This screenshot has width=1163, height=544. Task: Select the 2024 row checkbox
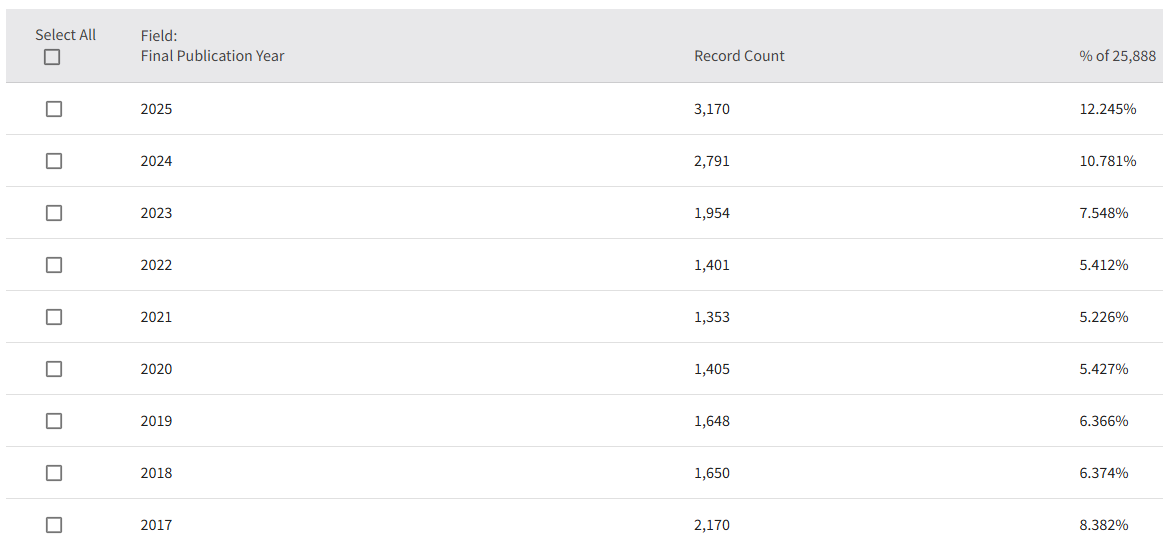coord(54,161)
